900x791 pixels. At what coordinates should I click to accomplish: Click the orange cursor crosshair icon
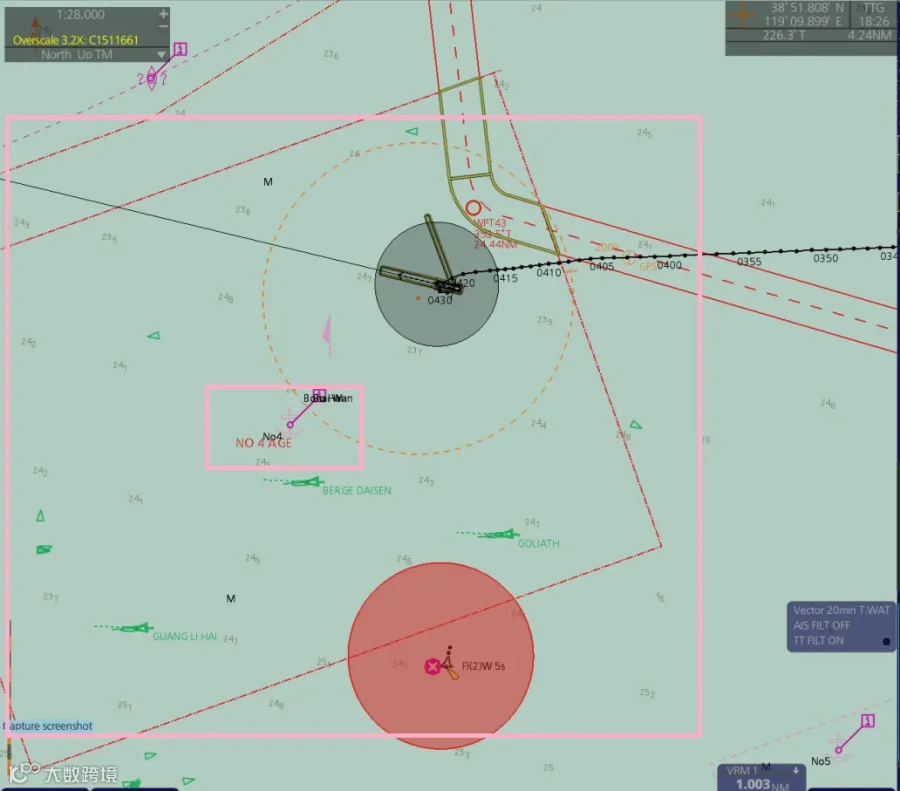[742, 15]
